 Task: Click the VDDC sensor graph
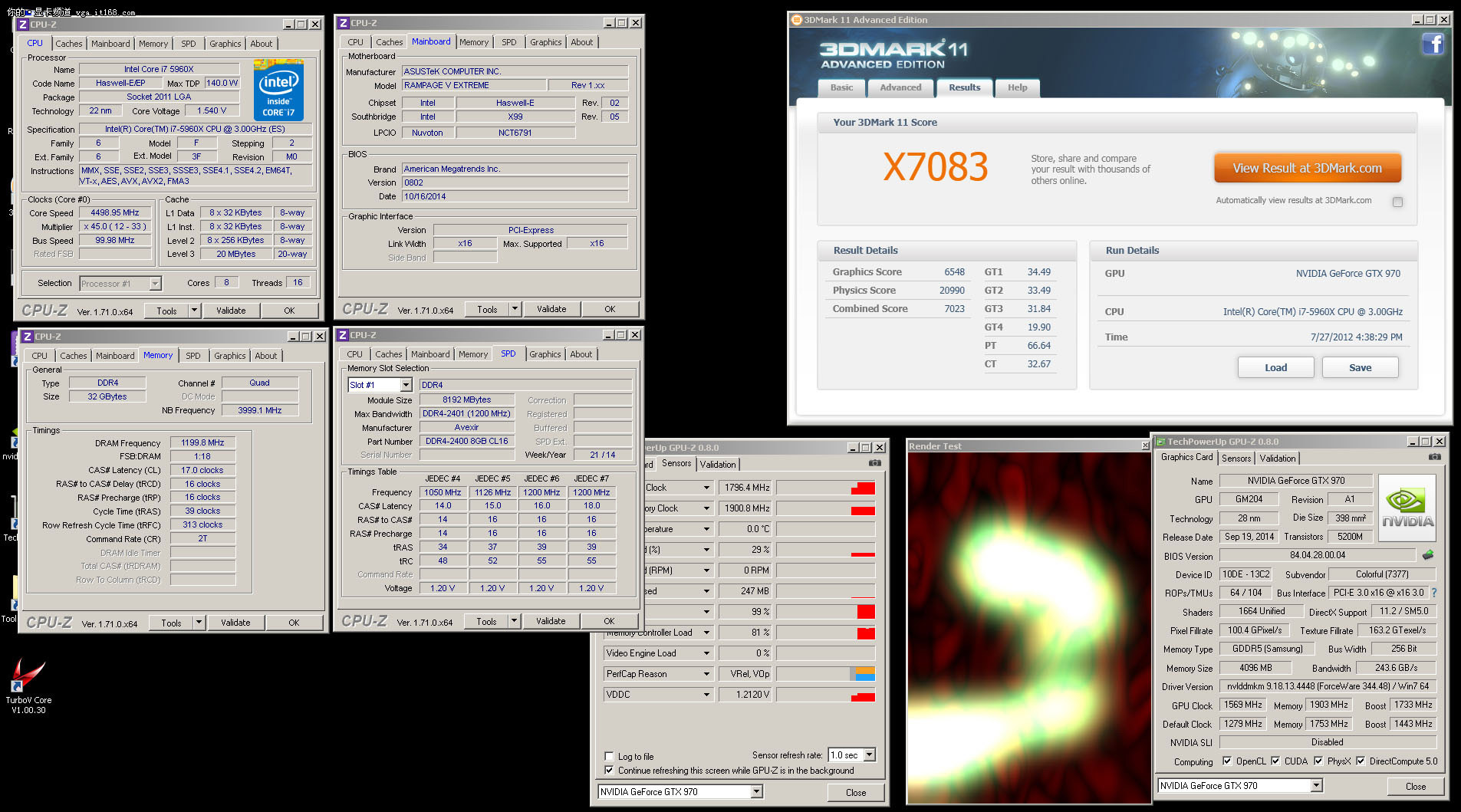[825, 695]
